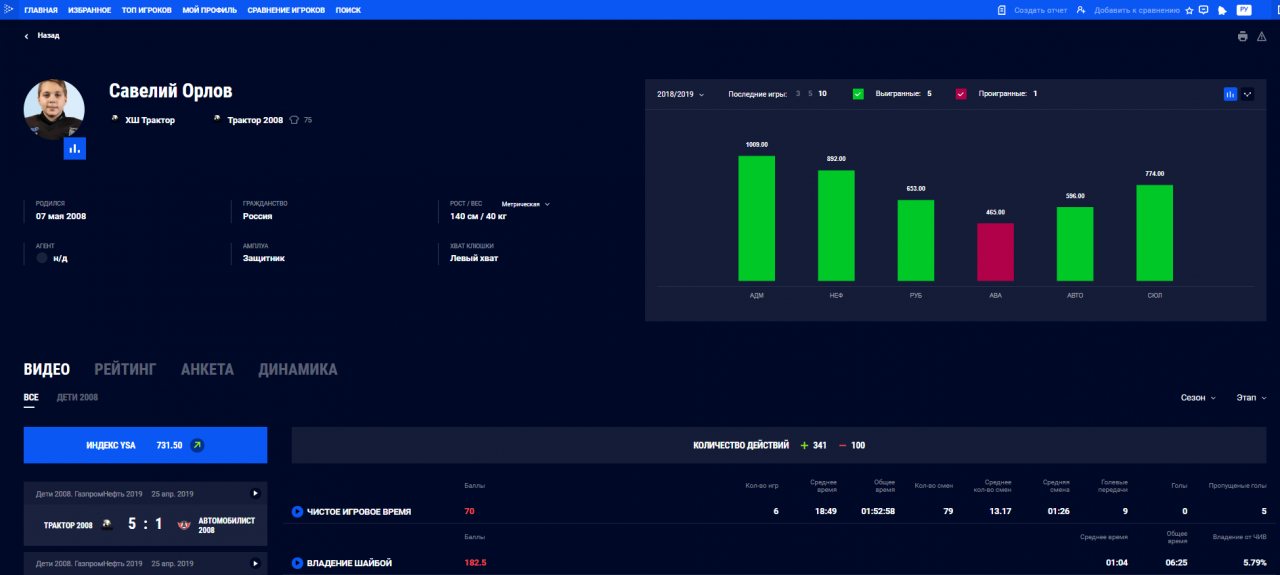
Task: Switch to the Анкета tab
Action: [207, 369]
